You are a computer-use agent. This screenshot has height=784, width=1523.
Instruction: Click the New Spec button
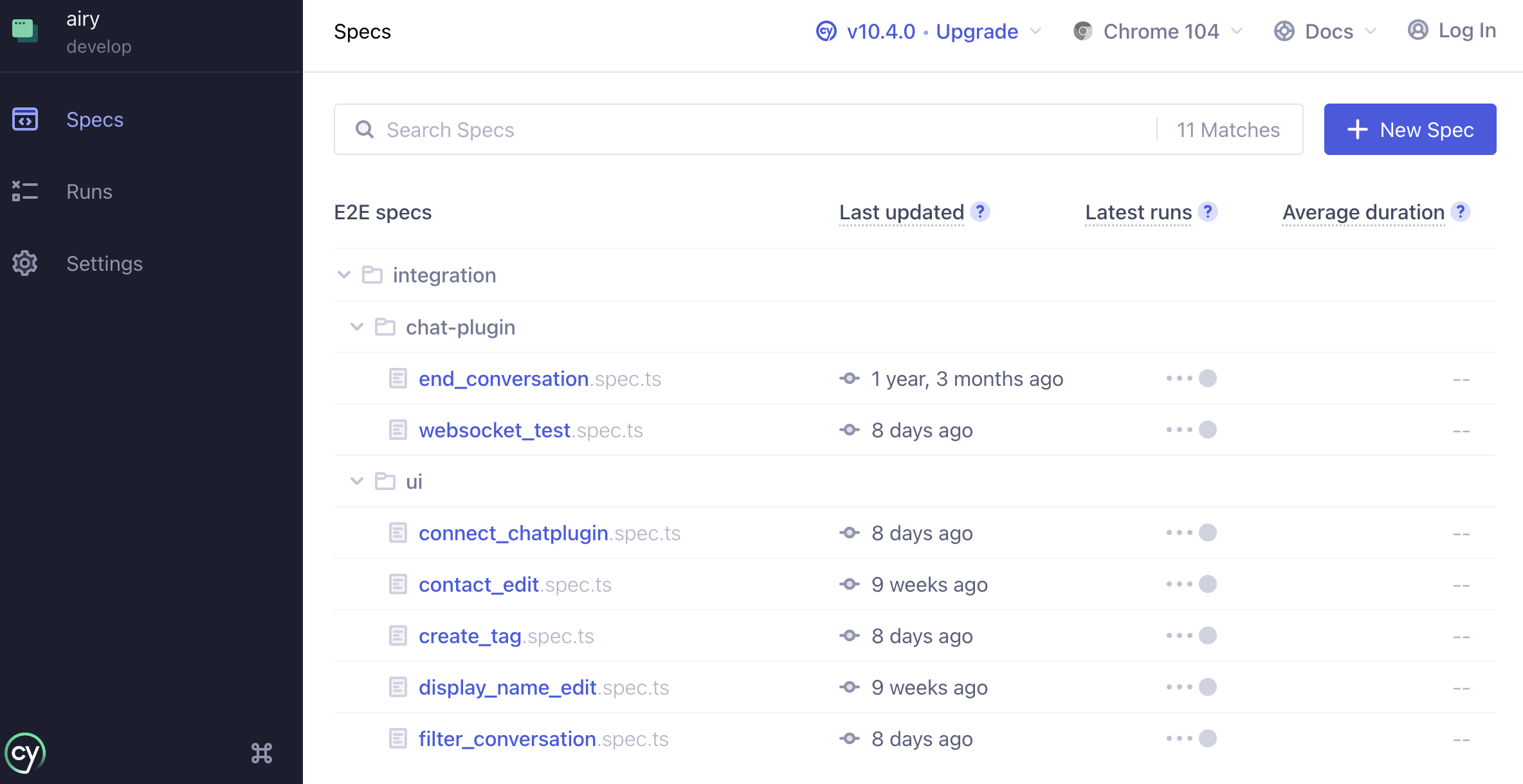(1410, 129)
